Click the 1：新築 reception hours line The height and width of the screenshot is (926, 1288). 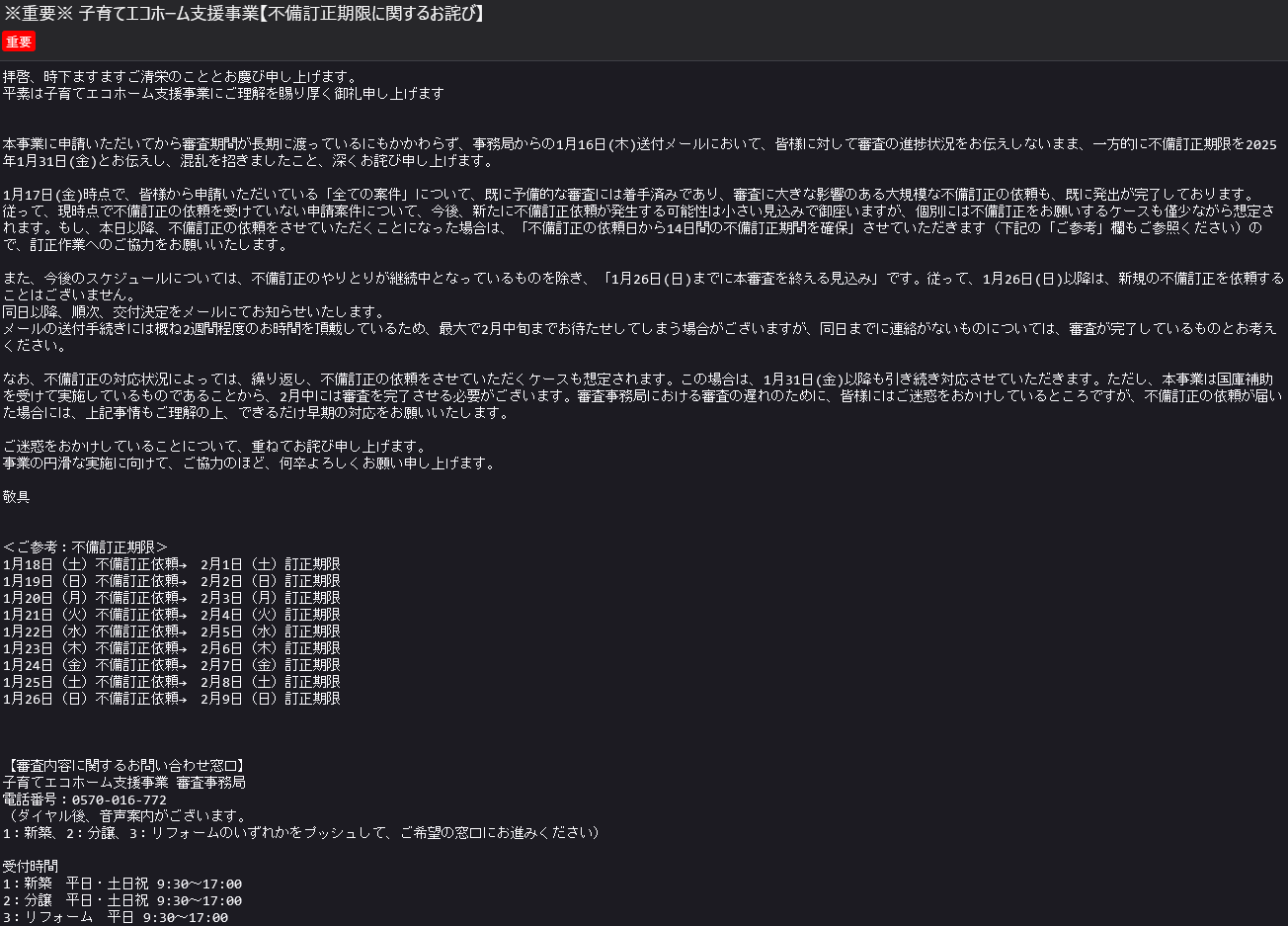122,884
